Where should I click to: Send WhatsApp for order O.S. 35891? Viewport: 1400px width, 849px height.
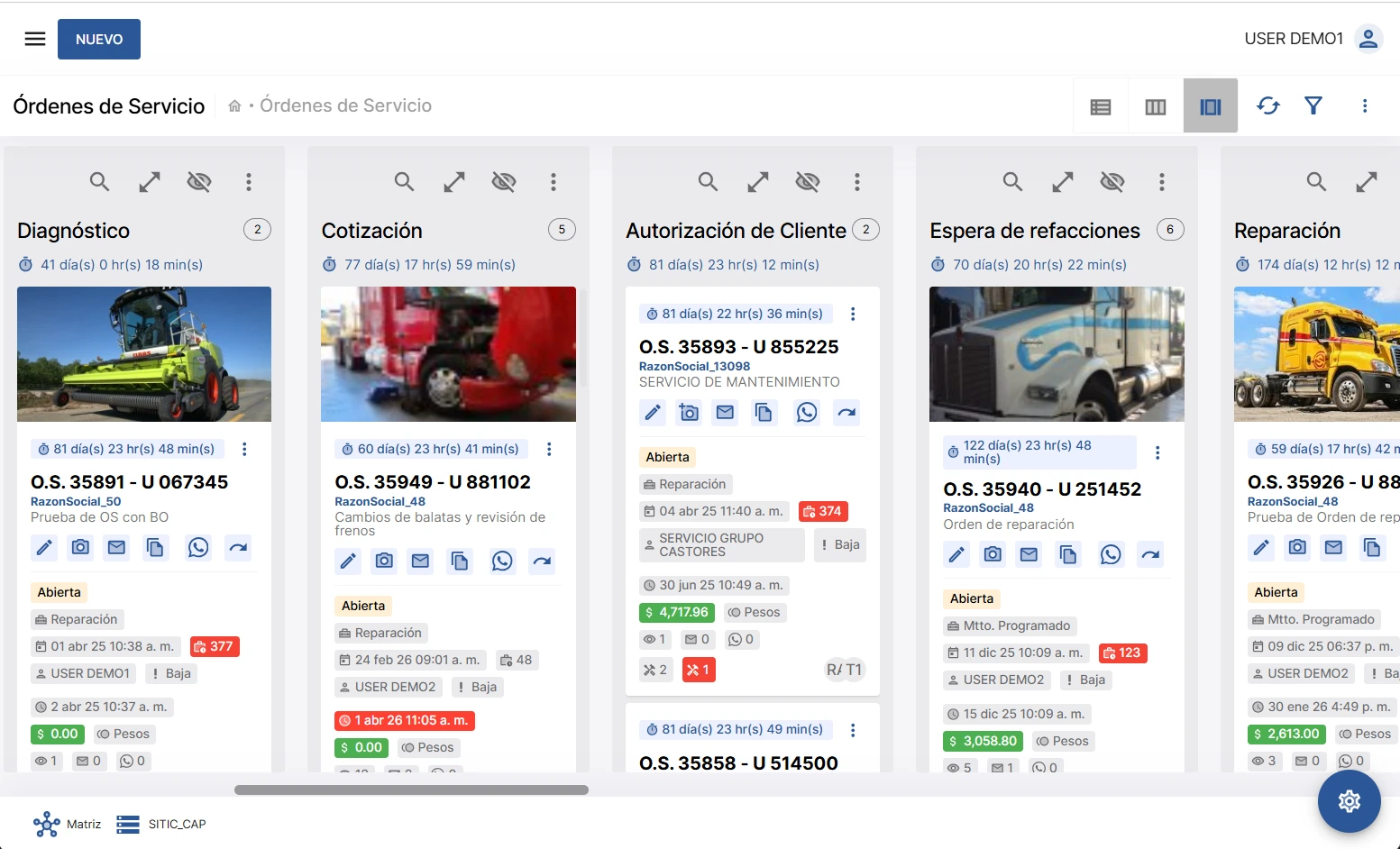coord(198,547)
